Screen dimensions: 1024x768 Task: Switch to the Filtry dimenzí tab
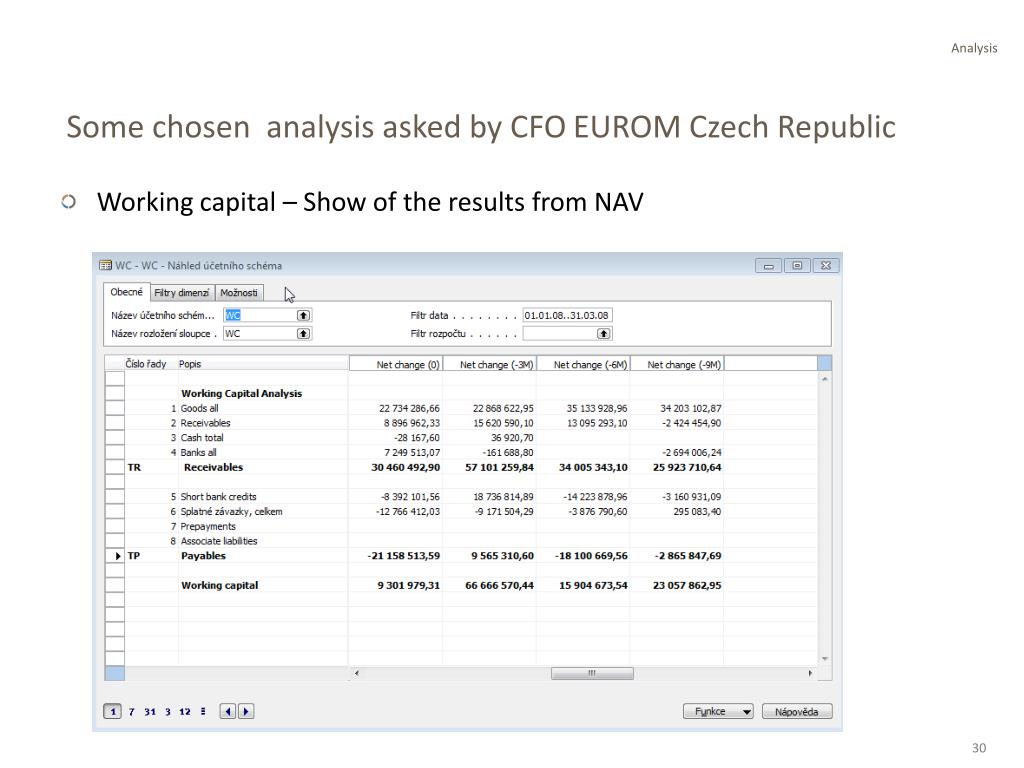[182, 293]
